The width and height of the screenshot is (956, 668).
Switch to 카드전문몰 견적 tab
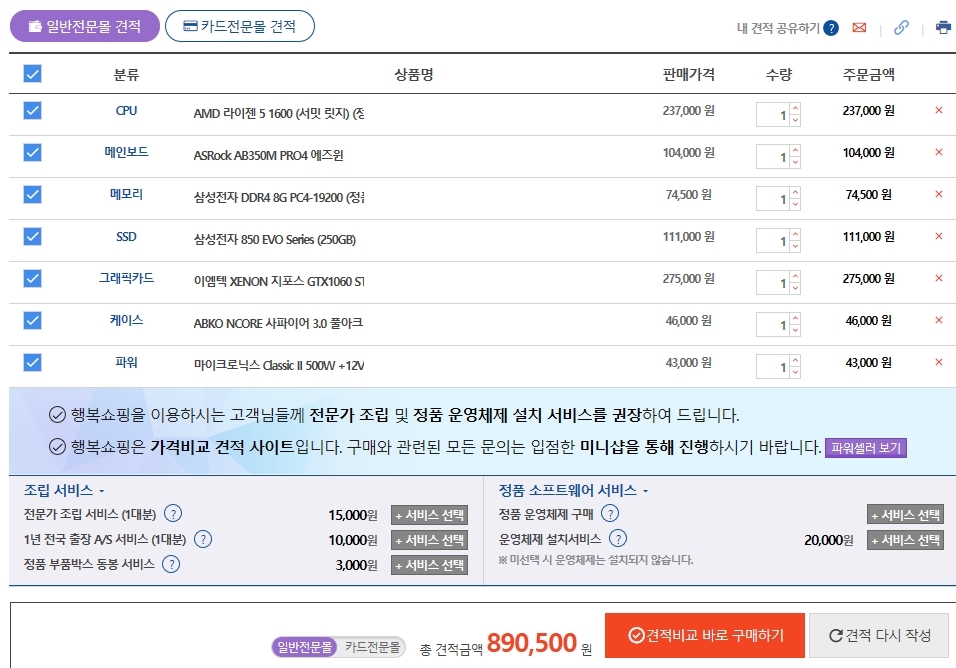point(240,27)
